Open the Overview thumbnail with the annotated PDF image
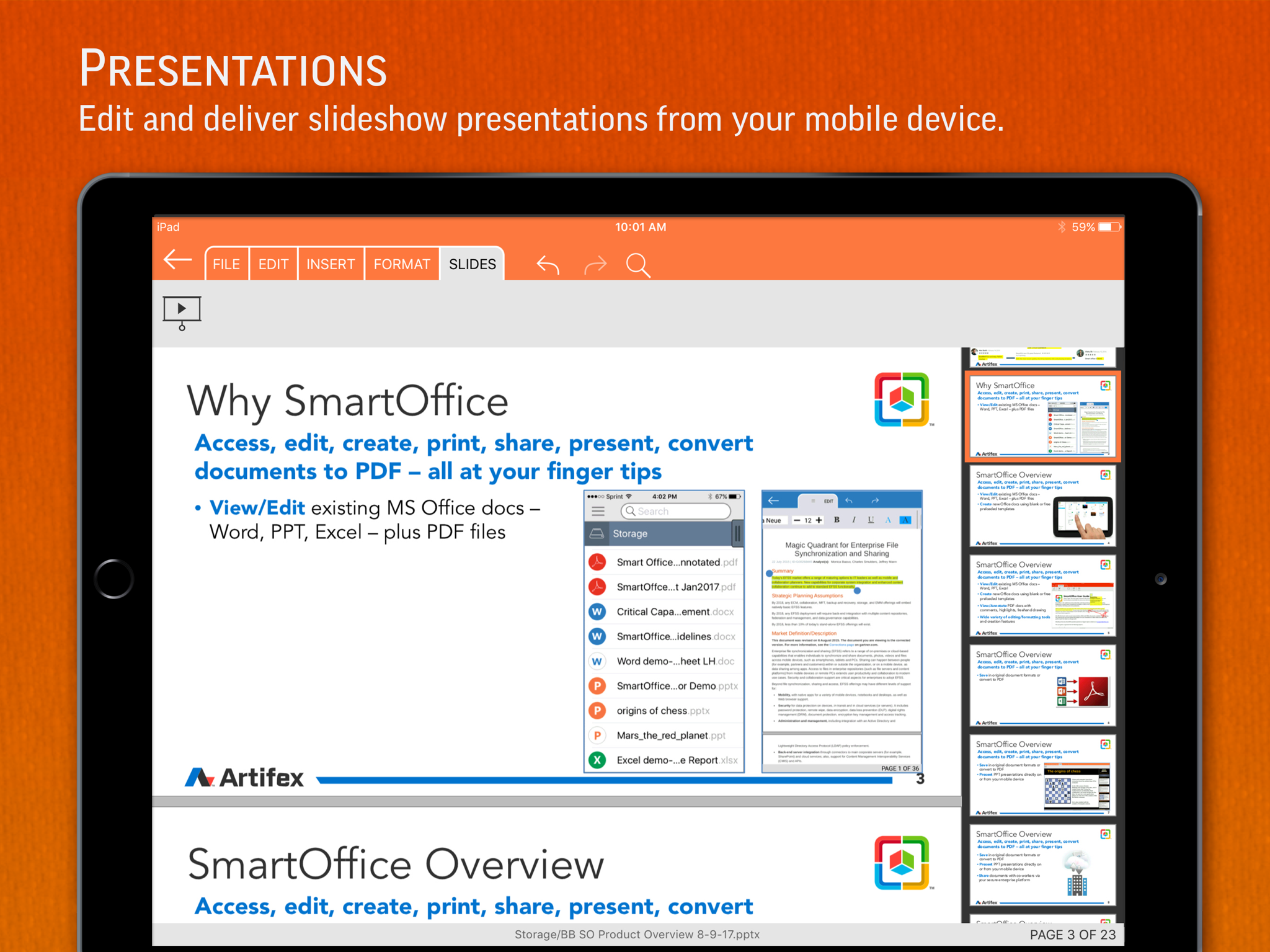Viewport: 1270px width, 952px height. click(x=1042, y=596)
